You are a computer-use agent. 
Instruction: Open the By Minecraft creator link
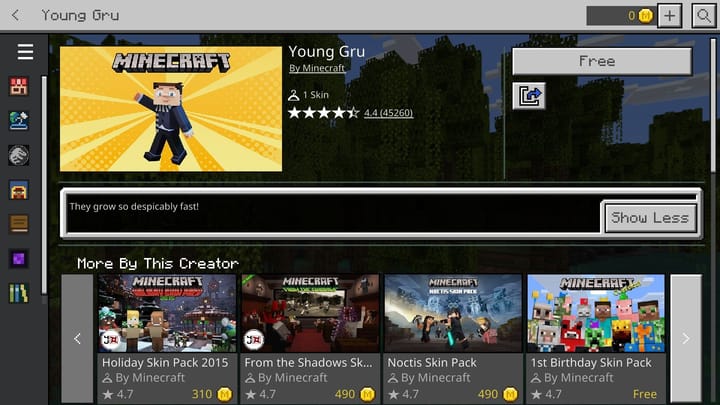[x=317, y=68]
